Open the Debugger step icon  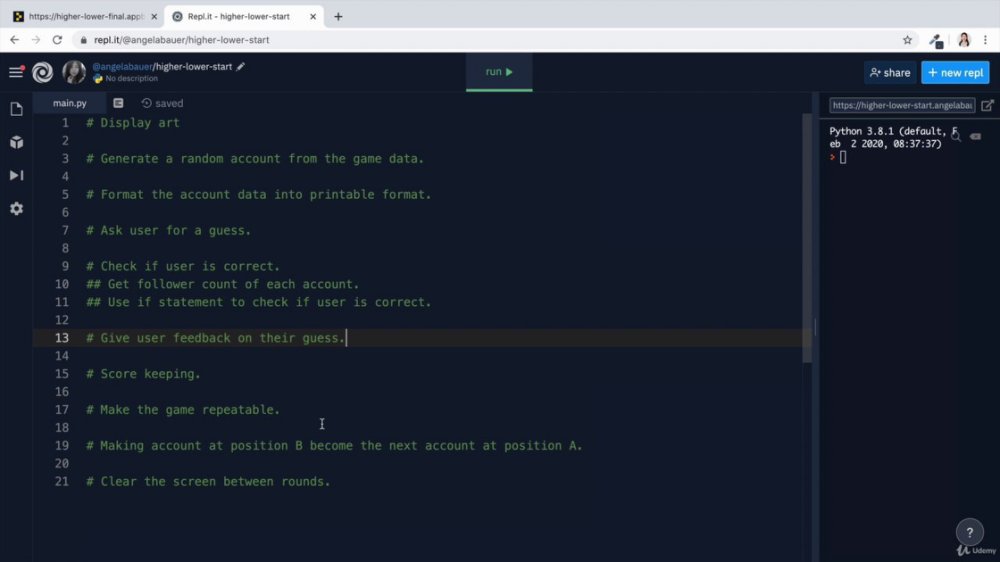[x=17, y=175]
